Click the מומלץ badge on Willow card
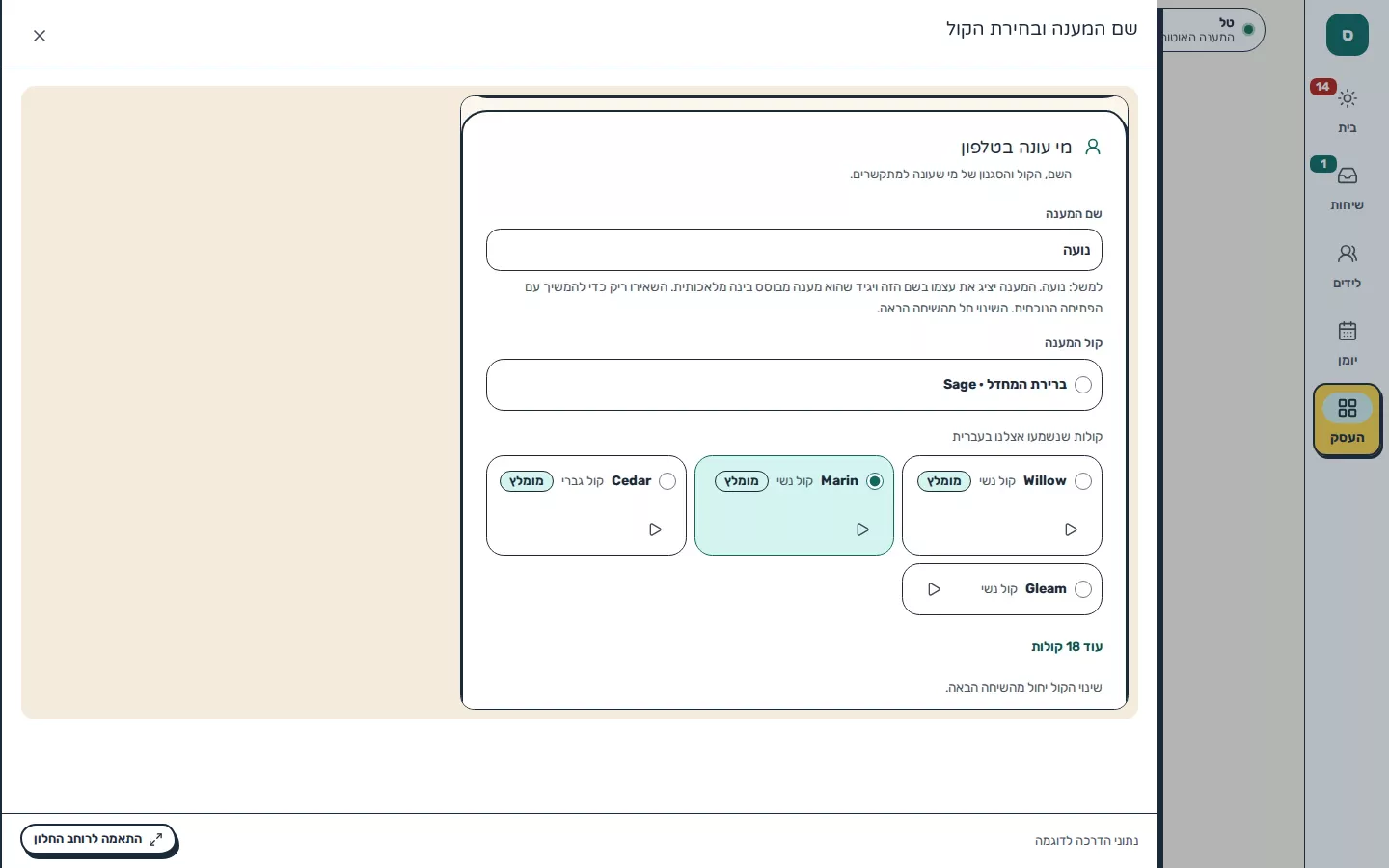Screen dimensions: 1389x868 click(944, 481)
